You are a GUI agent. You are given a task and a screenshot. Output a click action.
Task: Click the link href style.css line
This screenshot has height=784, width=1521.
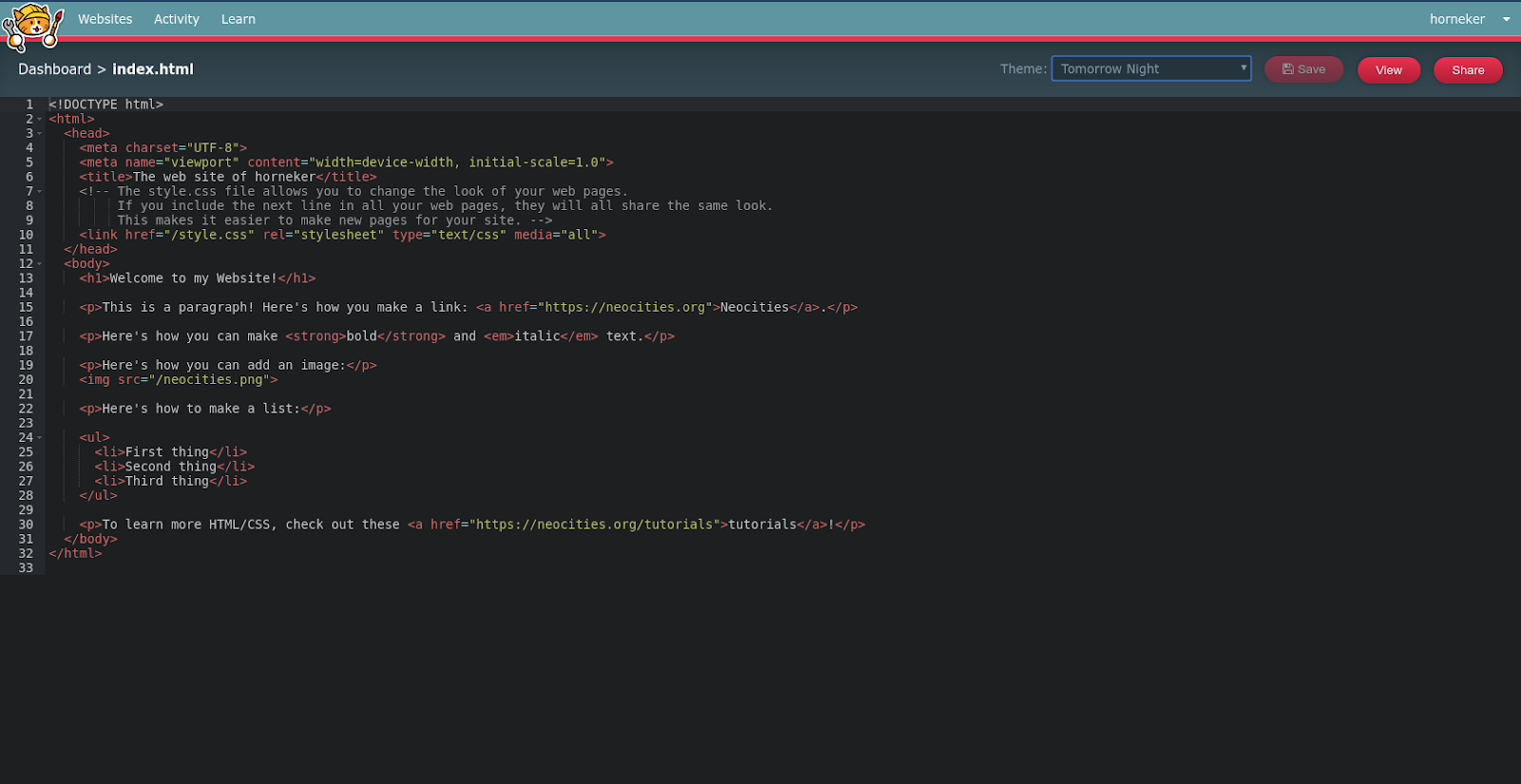(342, 235)
